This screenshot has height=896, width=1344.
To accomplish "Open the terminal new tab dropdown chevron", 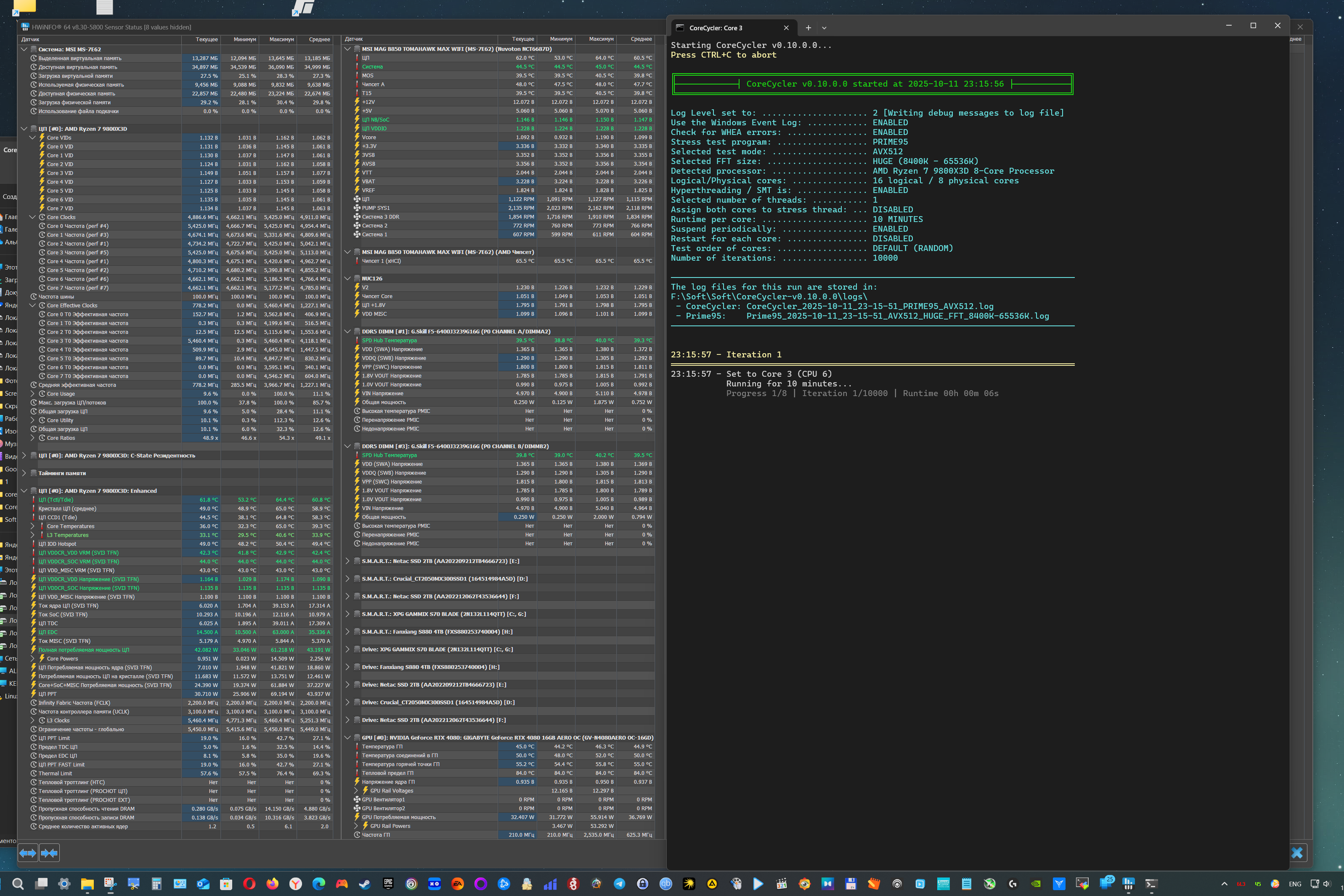I will [x=824, y=28].
